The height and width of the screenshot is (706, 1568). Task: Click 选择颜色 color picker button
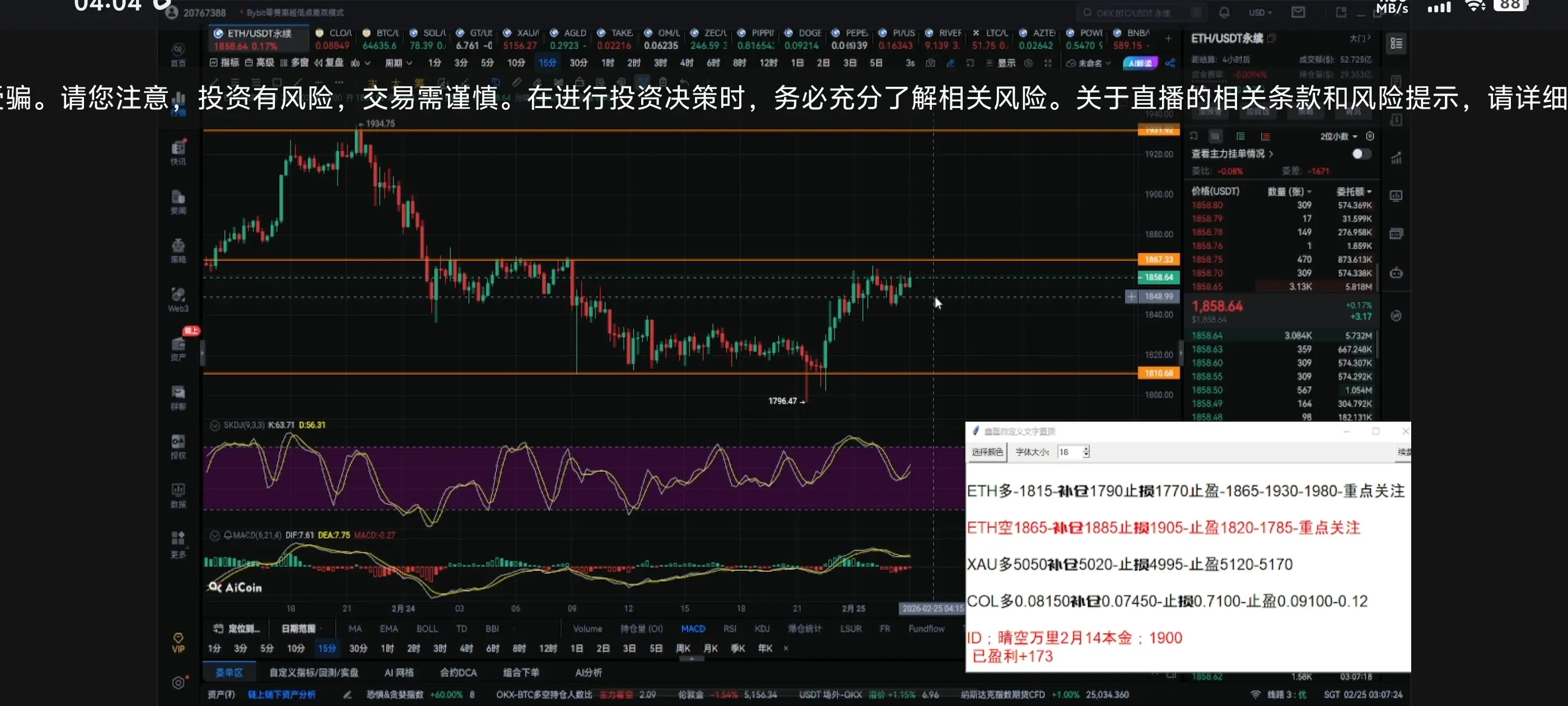986,452
